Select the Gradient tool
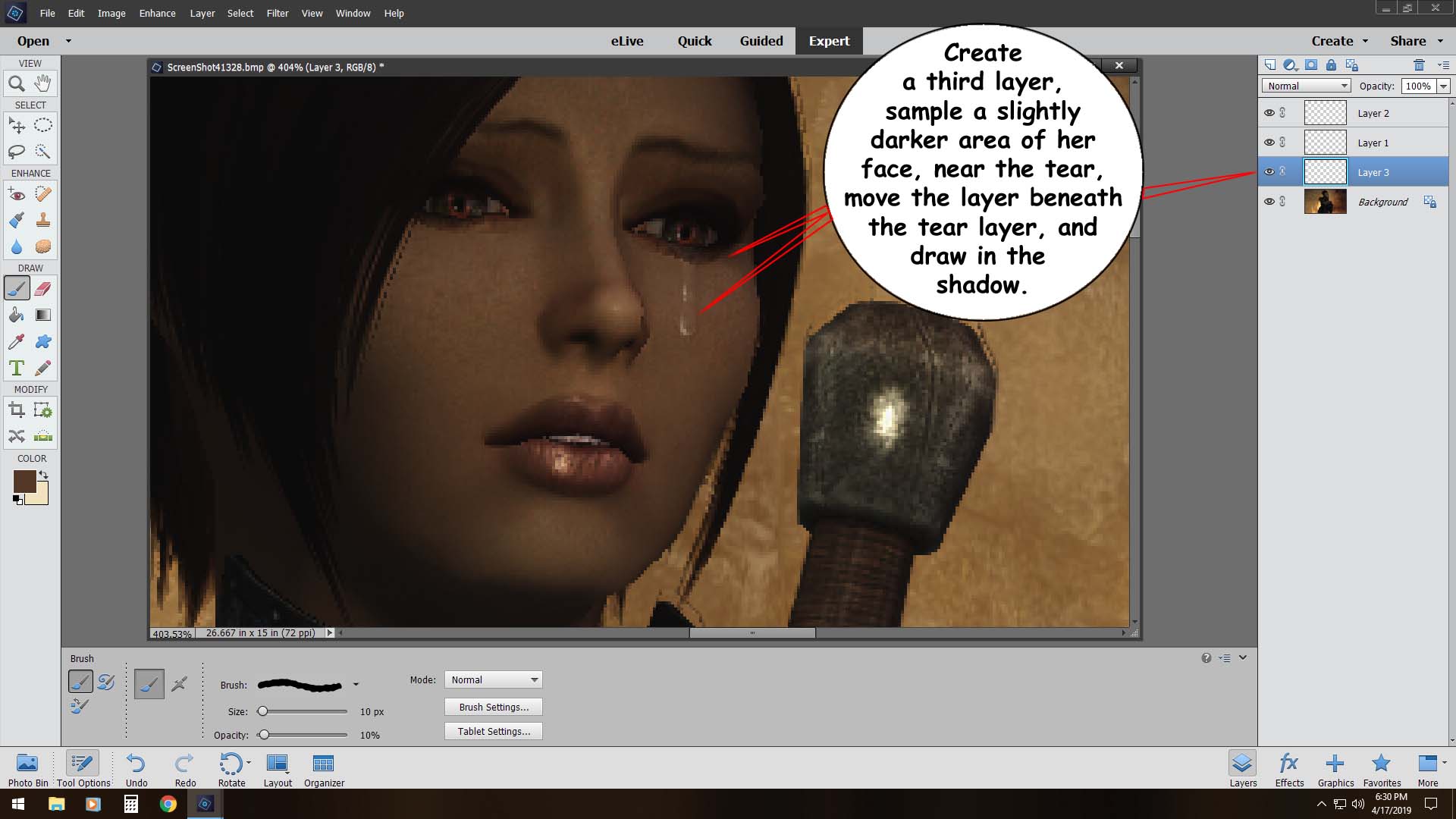The height and width of the screenshot is (819, 1456). (x=43, y=315)
